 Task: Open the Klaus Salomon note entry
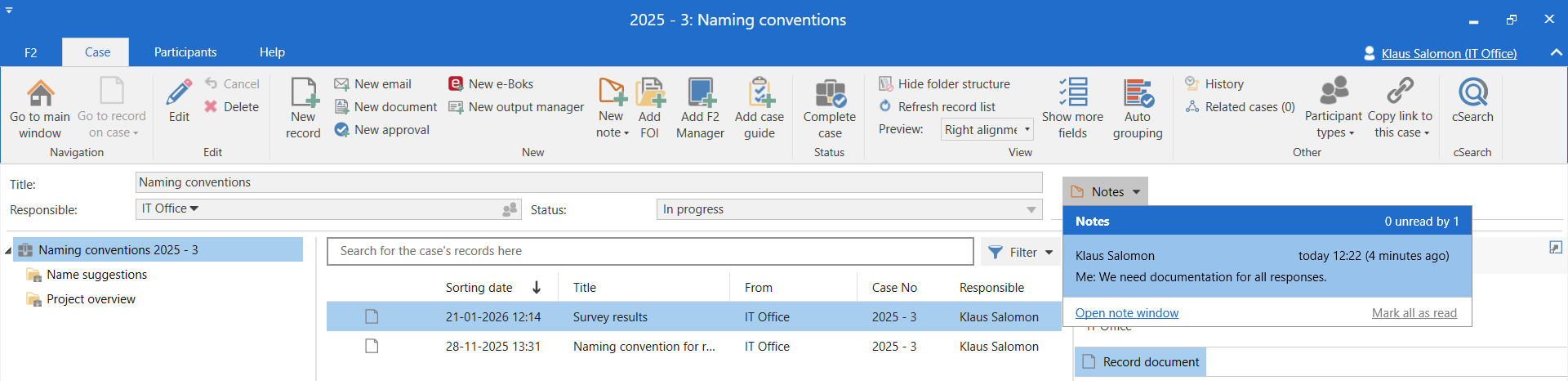(x=1267, y=267)
